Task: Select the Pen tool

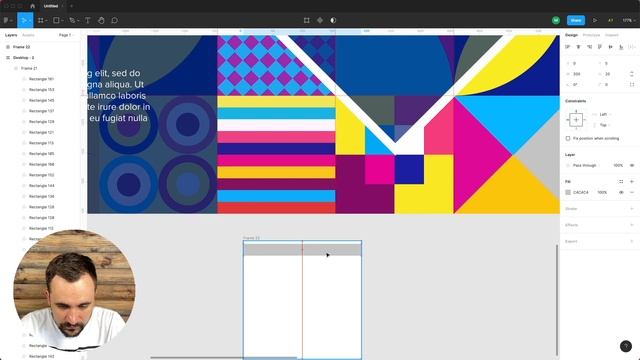Action: coord(73,20)
